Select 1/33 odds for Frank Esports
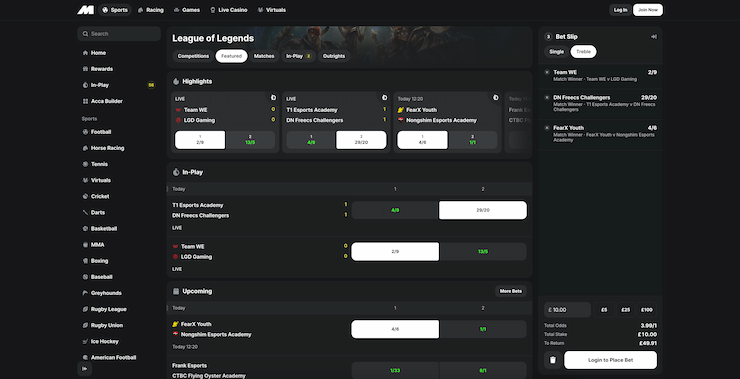This screenshot has width=740, height=379. click(x=395, y=371)
